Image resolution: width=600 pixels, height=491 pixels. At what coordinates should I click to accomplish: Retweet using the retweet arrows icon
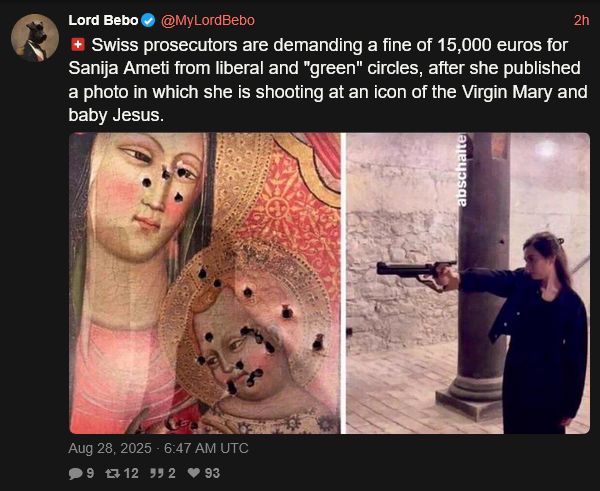112,473
